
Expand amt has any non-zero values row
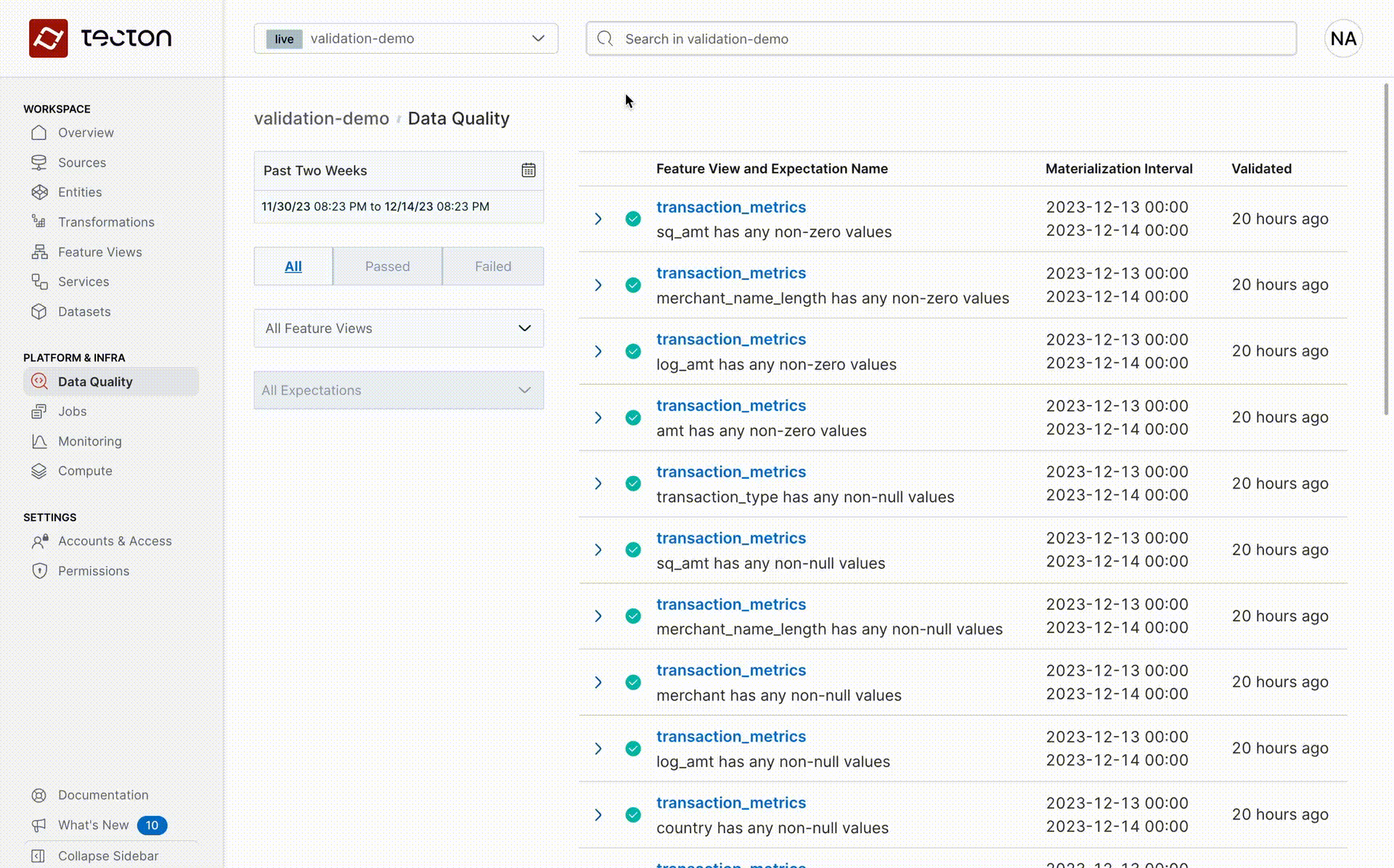pos(598,417)
